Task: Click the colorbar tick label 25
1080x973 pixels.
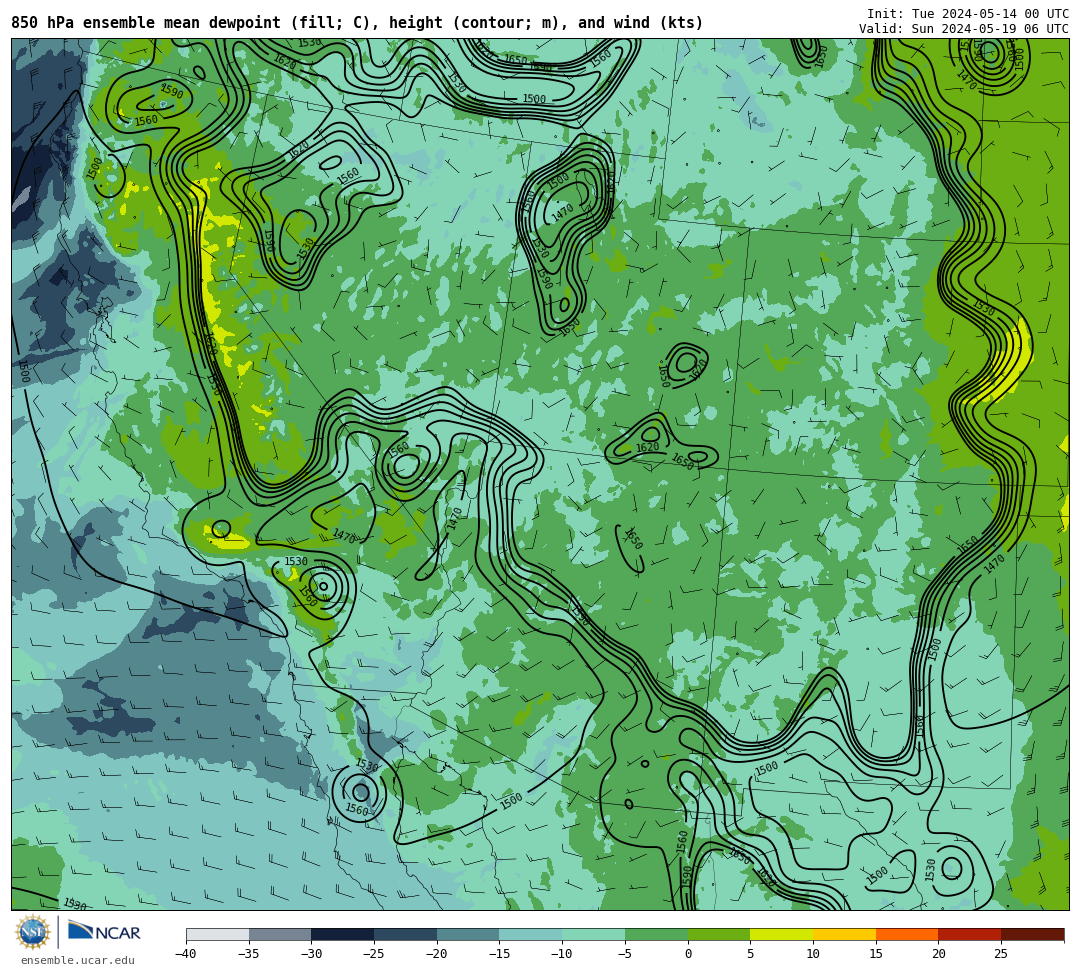Action: coord(1001,954)
